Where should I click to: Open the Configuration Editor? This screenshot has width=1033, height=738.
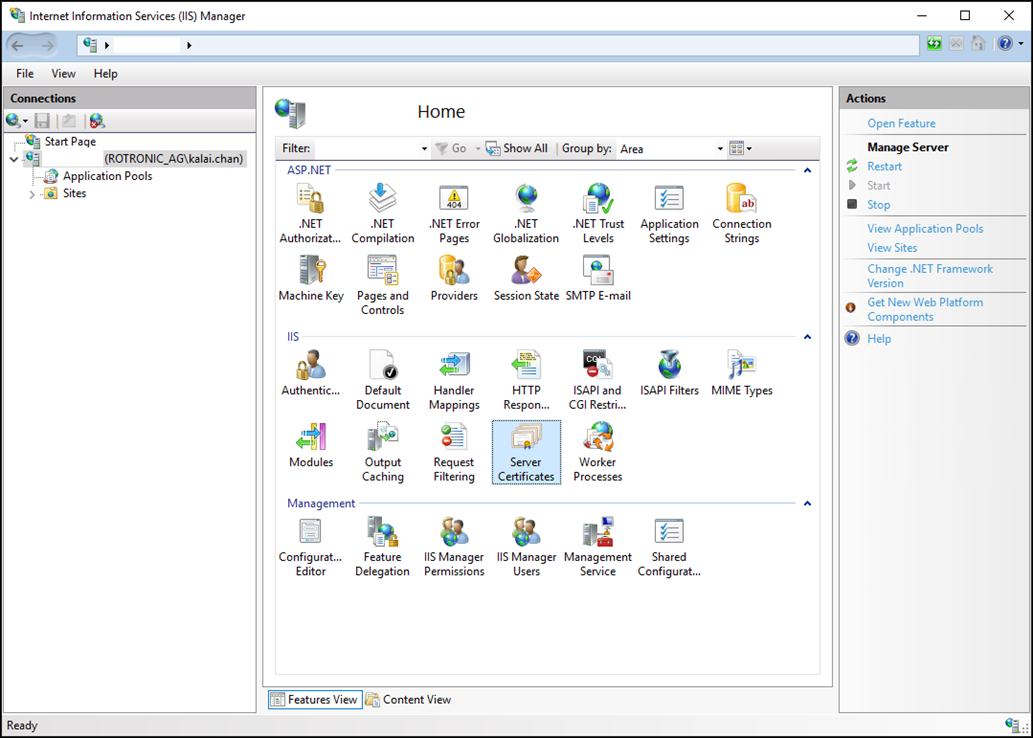[x=310, y=547]
